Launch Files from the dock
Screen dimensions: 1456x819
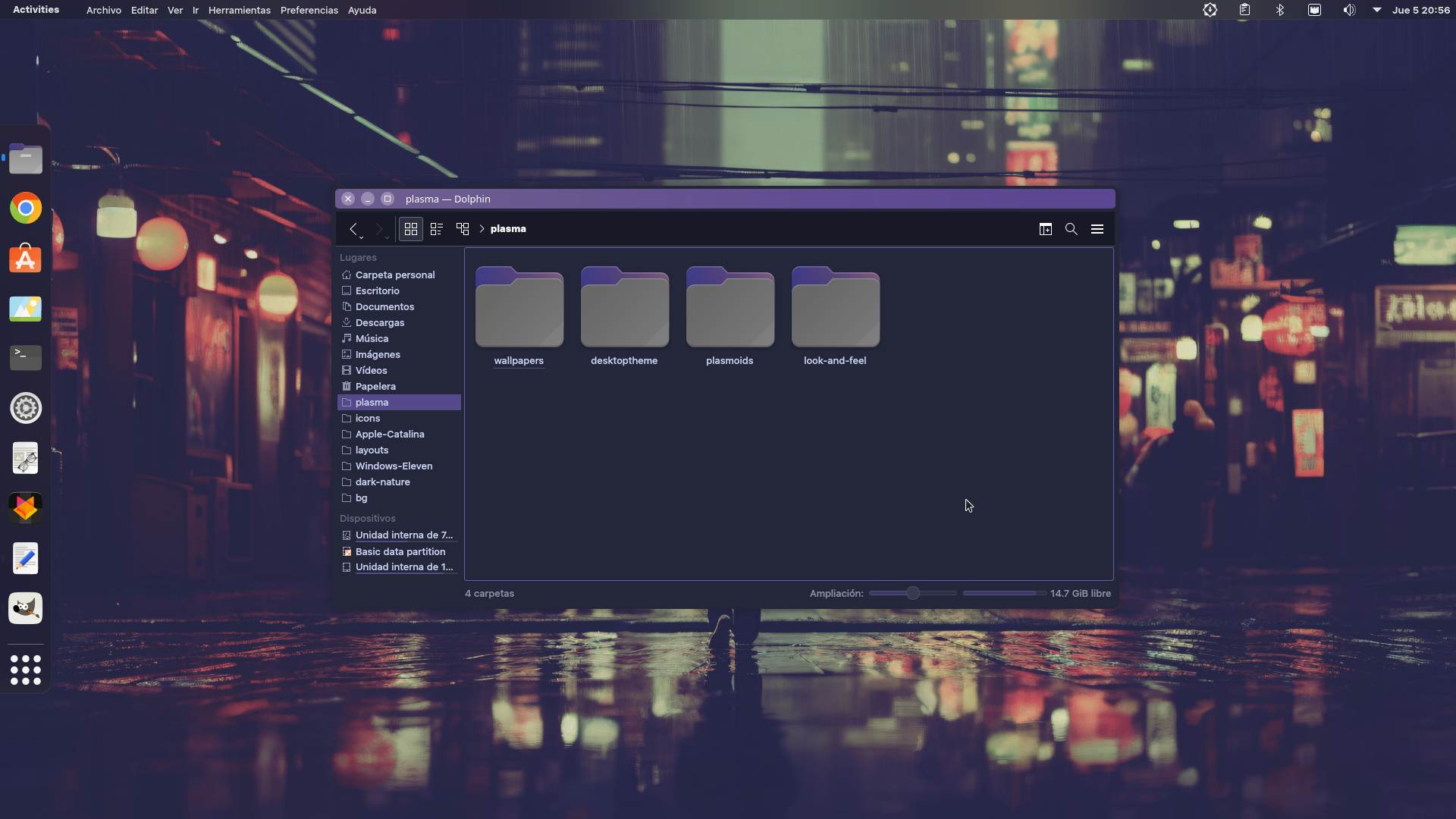pos(26,158)
